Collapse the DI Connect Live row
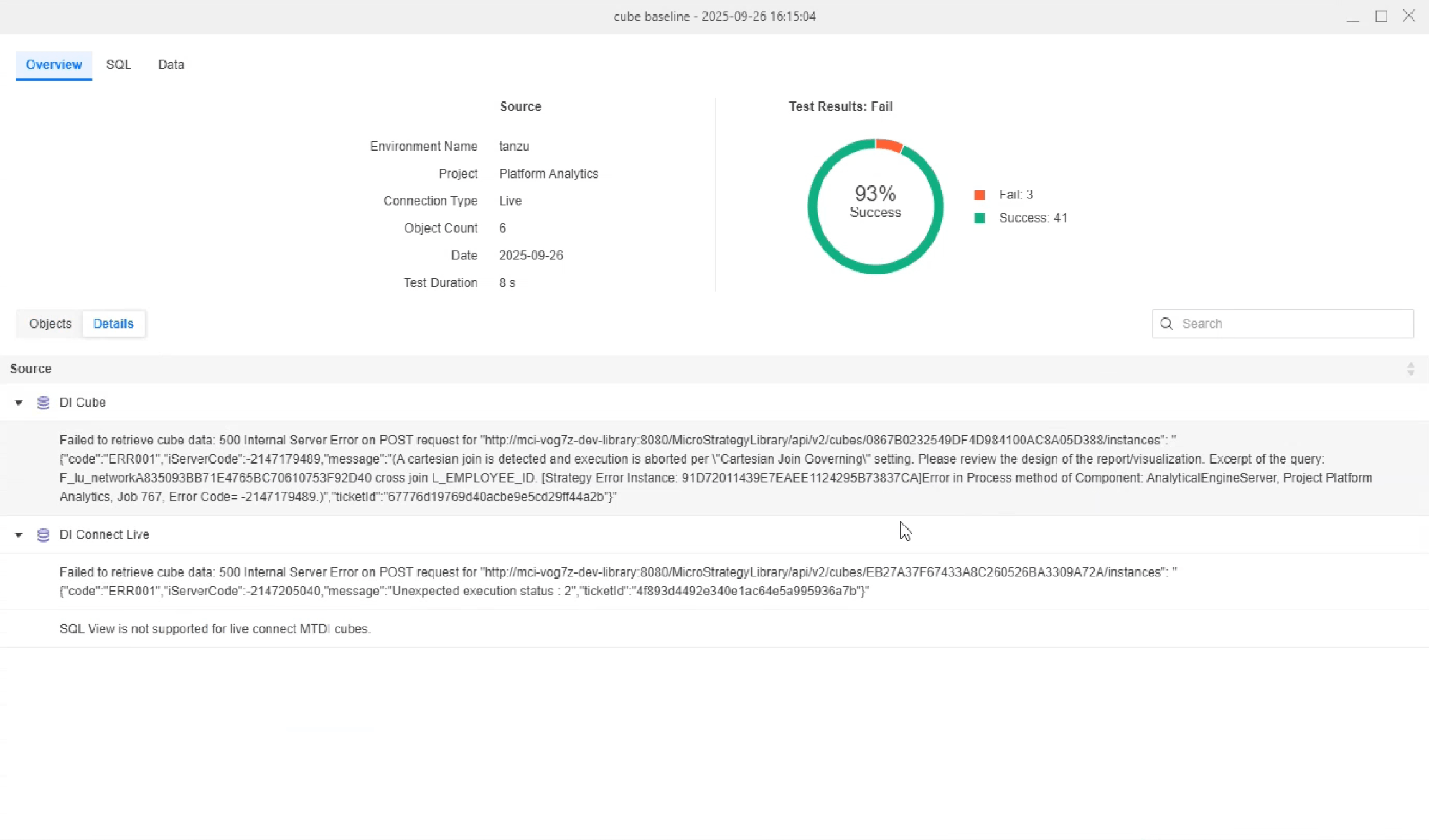The image size is (1429, 840). pos(19,535)
